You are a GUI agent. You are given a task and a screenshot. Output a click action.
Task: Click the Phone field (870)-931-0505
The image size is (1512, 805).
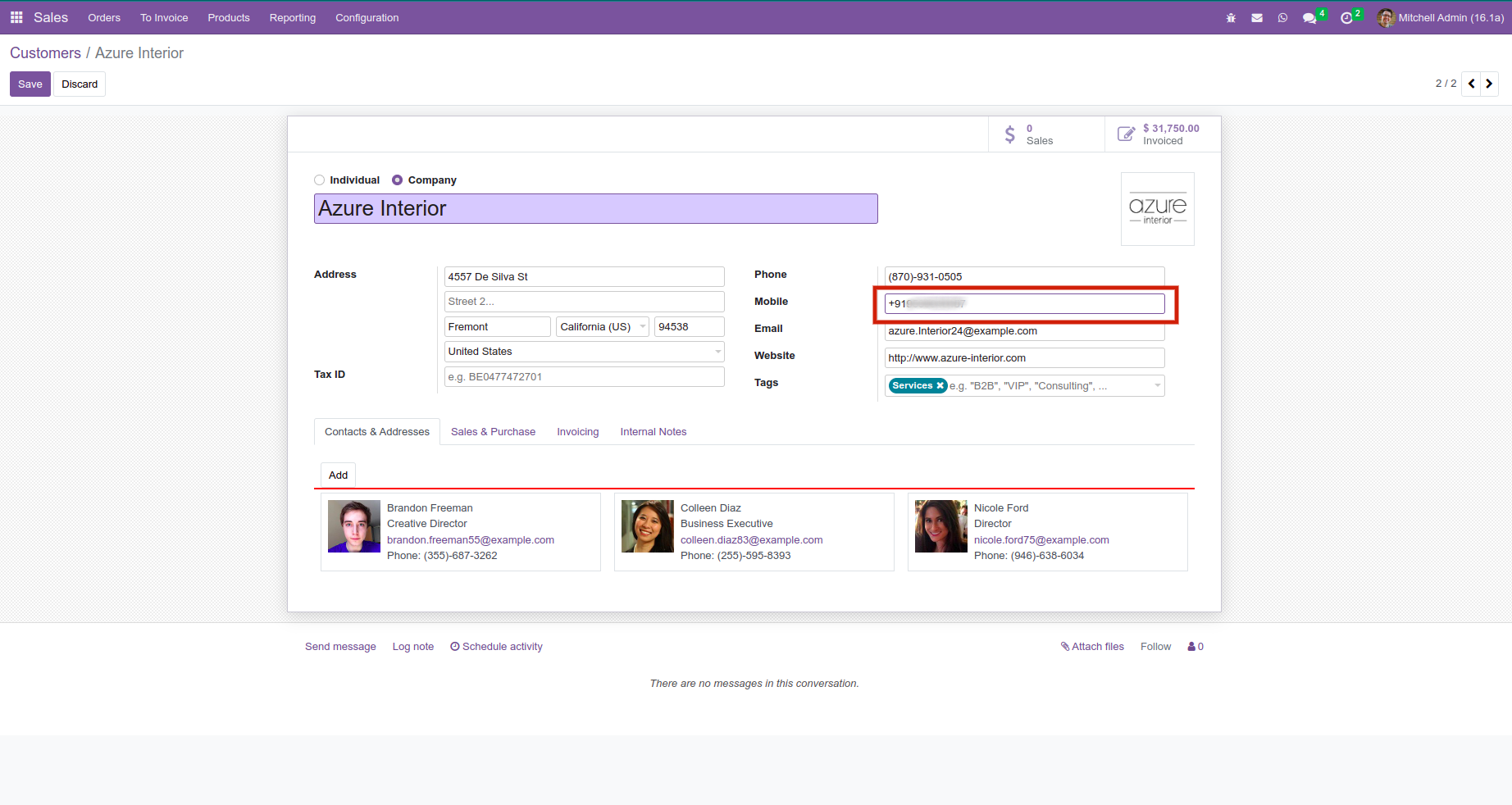pos(1025,277)
